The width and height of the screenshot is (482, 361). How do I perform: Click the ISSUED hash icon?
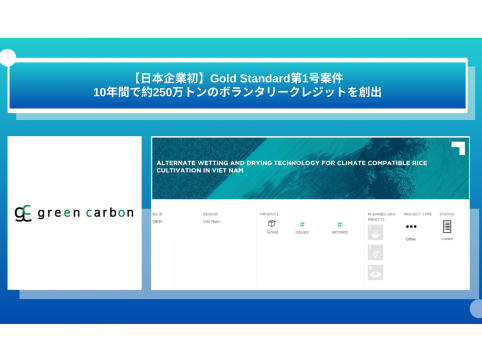pyautogui.click(x=302, y=224)
